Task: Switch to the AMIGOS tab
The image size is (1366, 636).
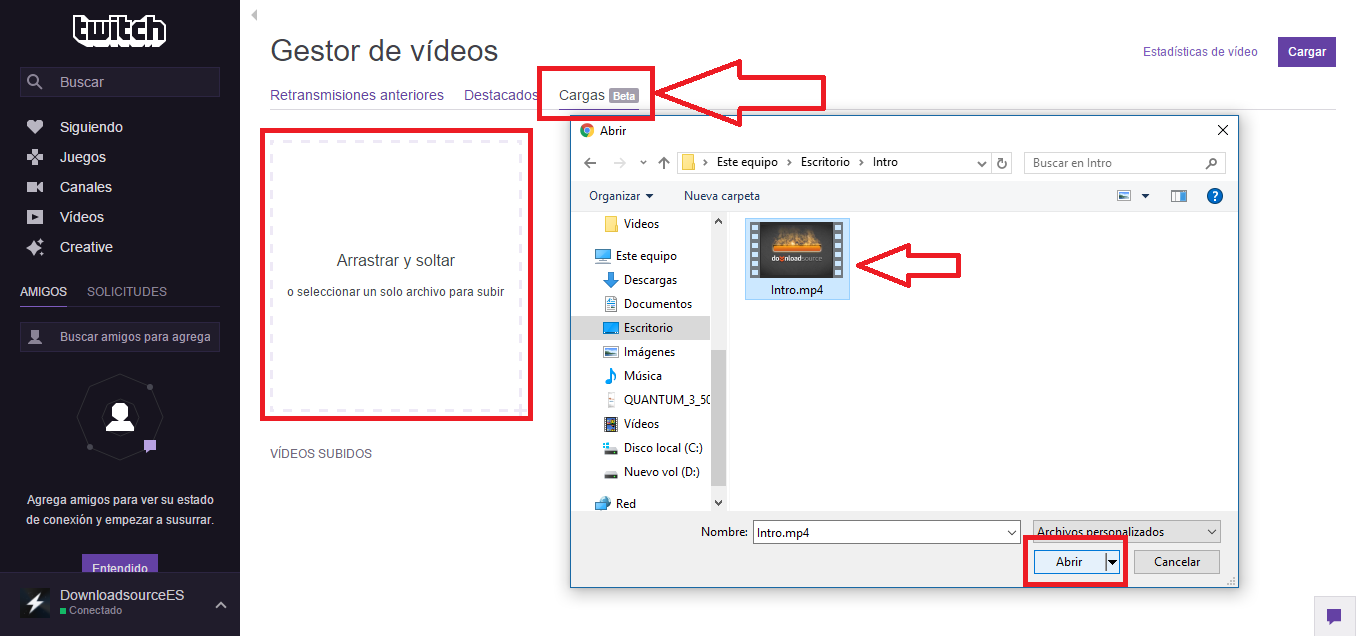Action: (x=43, y=292)
